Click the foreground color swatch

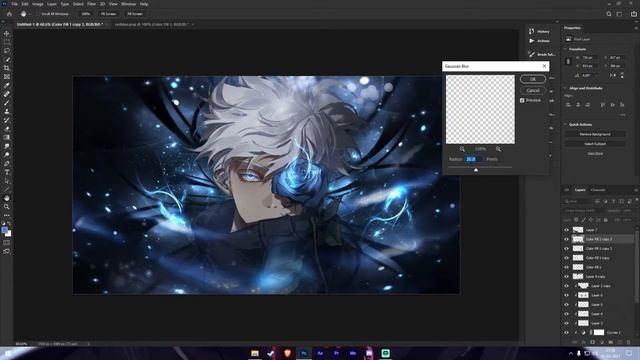(4, 230)
